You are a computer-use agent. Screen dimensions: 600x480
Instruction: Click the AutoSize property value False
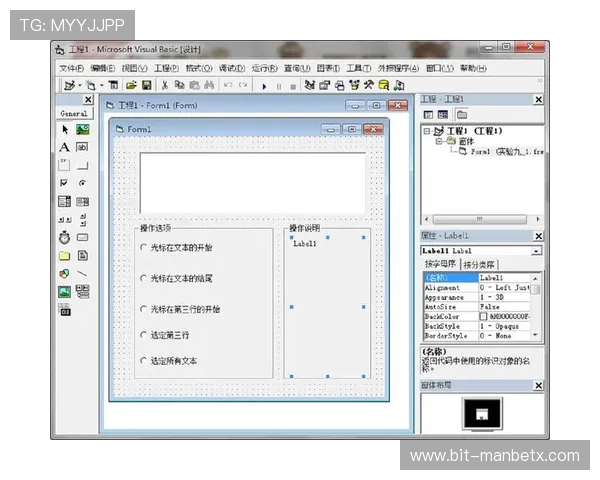[504, 307]
